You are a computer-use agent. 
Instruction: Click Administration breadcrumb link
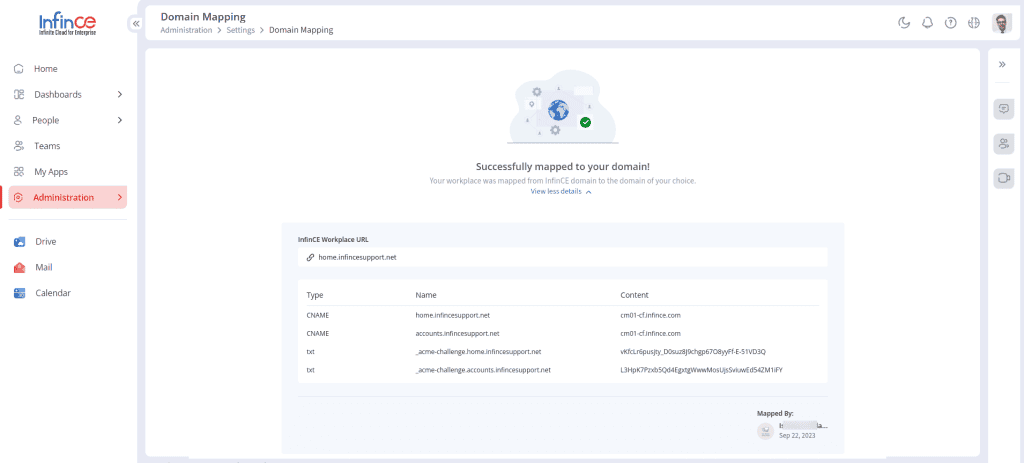[186, 30]
